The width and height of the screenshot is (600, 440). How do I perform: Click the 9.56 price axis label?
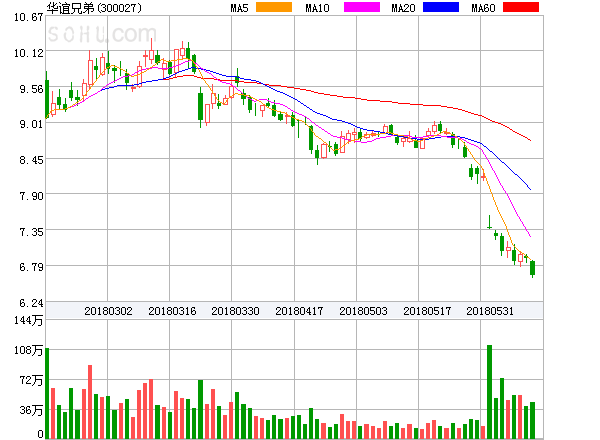(31, 89)
